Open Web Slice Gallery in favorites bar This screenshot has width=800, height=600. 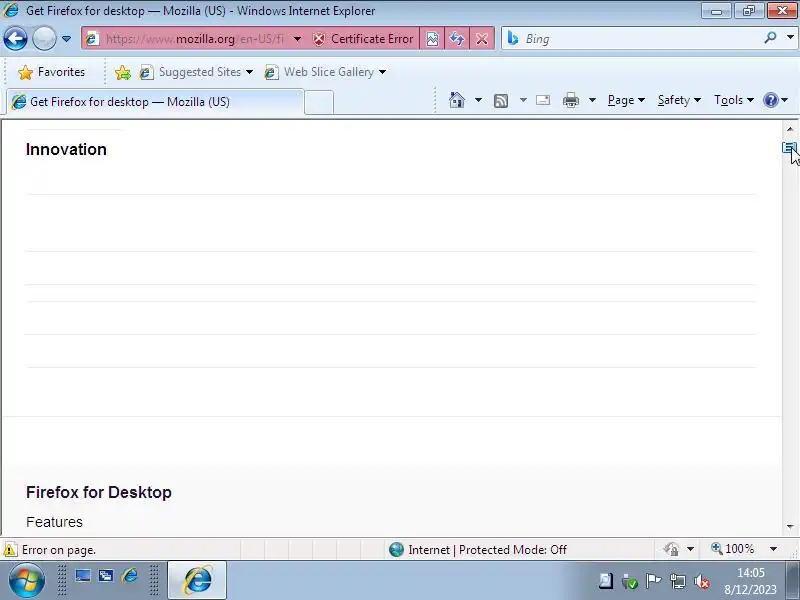(325, 72)
